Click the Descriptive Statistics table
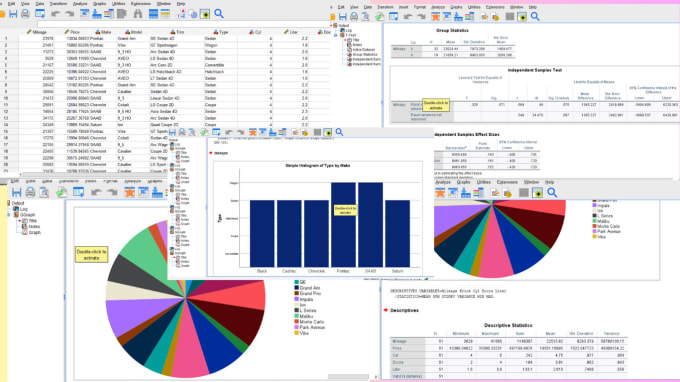This screenshot has height=382, width=680. point(509,354)
